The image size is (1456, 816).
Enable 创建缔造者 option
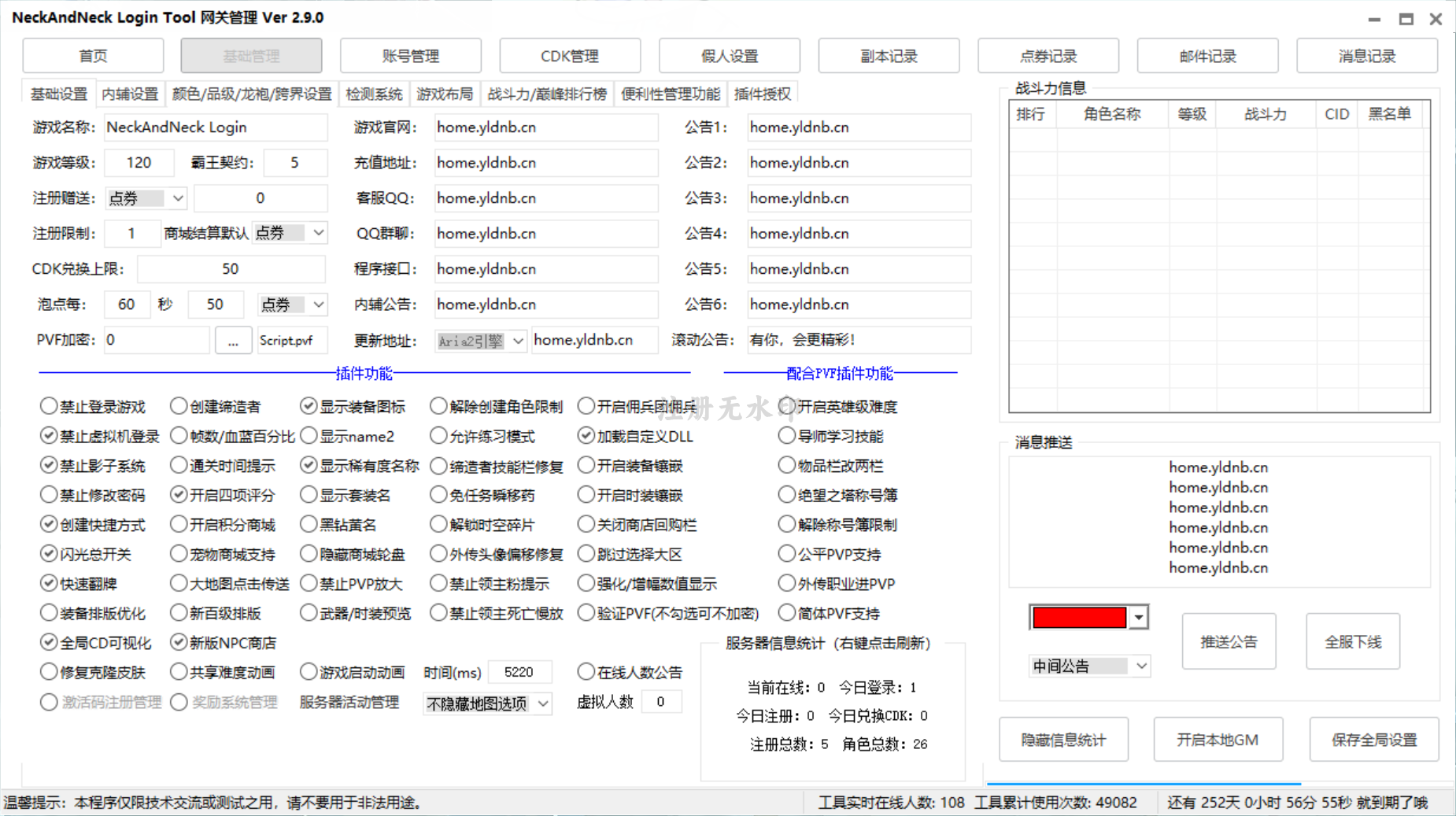click(215, 406)
